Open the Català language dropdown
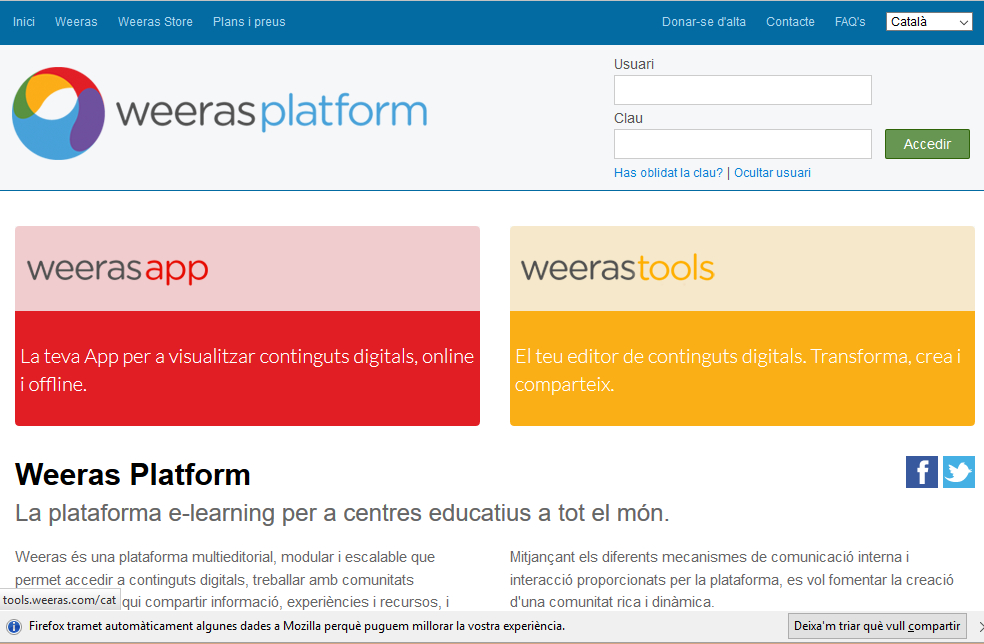The width and height of the screenshot is (984, 644). 929,22
